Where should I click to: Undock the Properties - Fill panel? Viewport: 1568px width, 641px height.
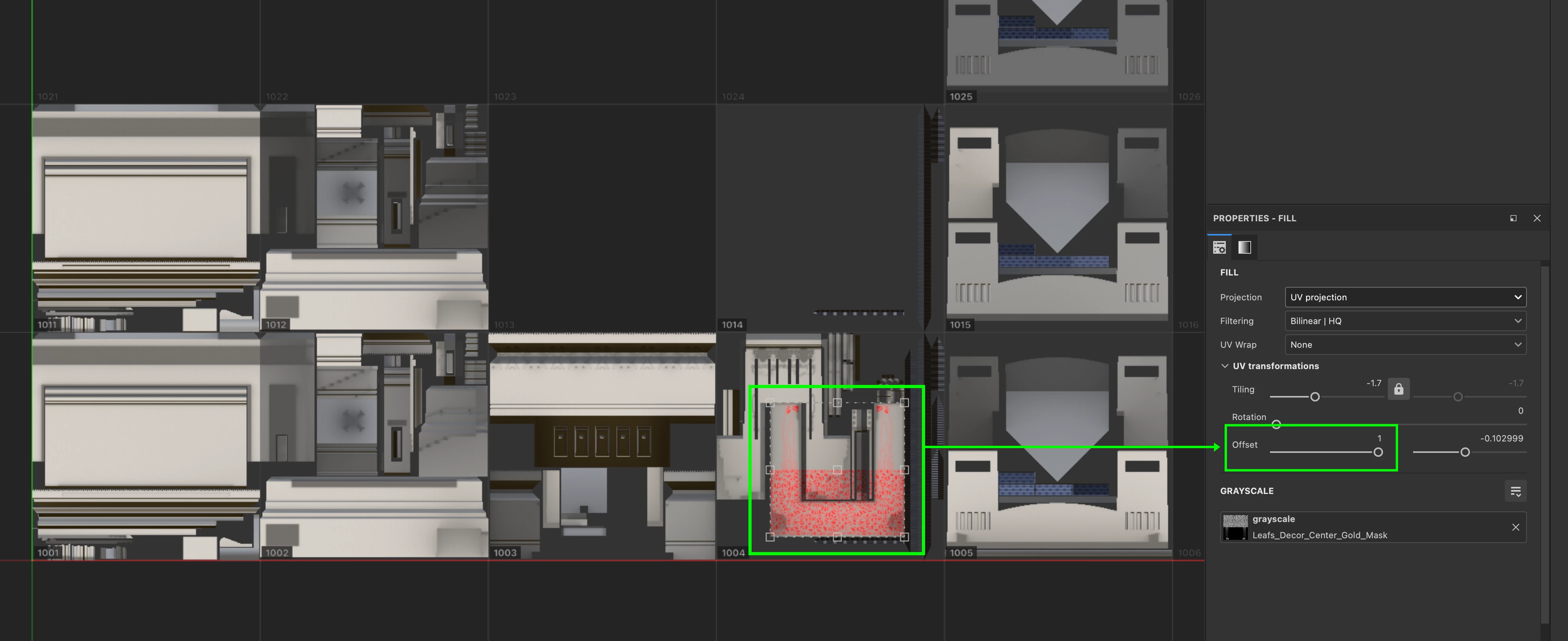click(1513, 219)
